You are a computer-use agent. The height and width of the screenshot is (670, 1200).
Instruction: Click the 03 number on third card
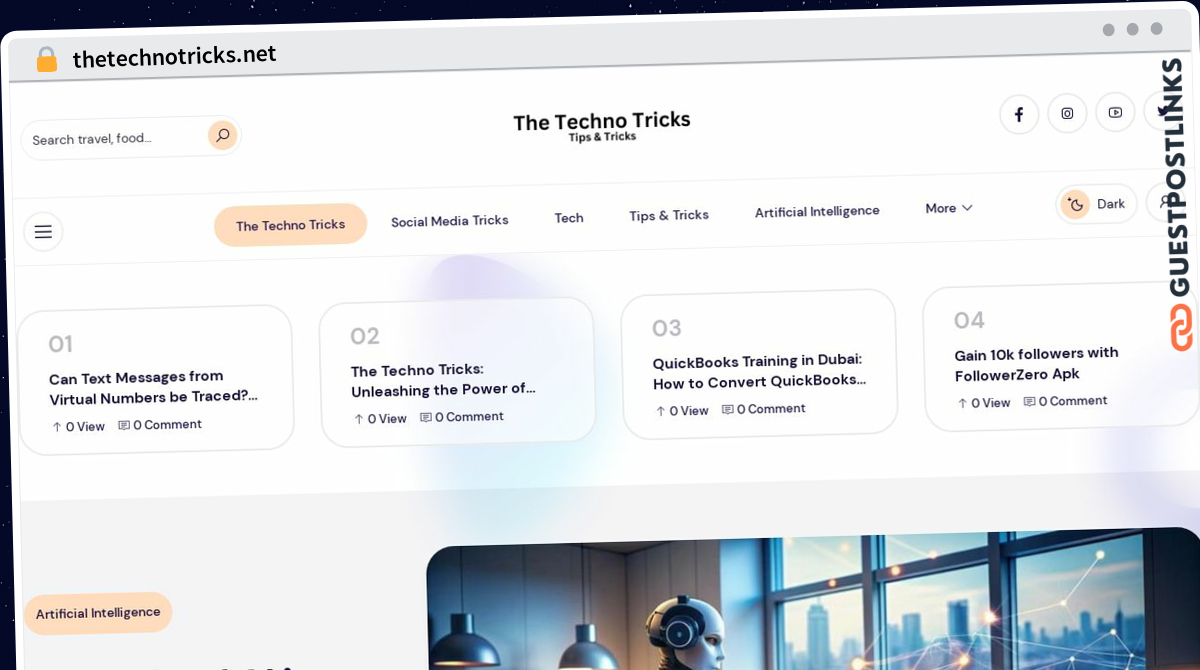666,328
